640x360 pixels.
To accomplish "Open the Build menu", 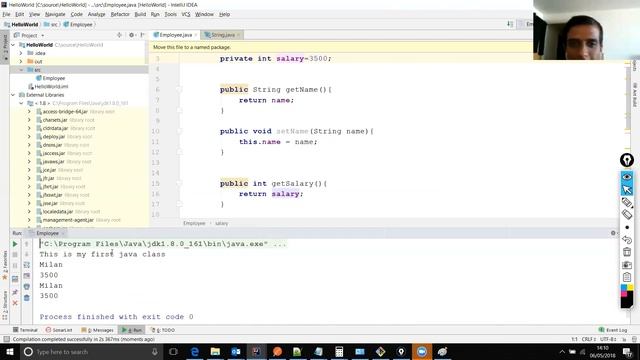I will [x=140, y=14].
